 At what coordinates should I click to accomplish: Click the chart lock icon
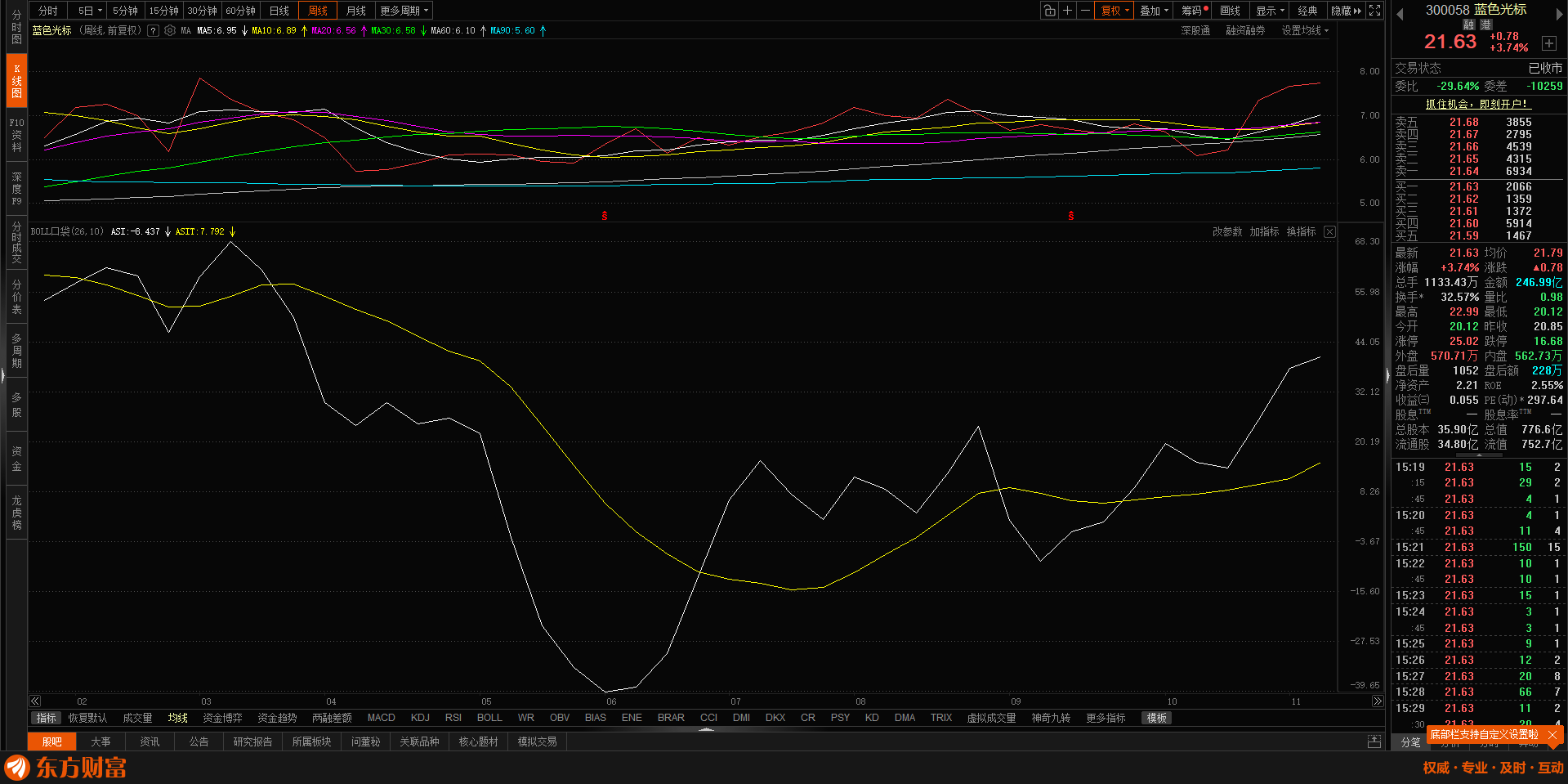[x=1049, y=11]
